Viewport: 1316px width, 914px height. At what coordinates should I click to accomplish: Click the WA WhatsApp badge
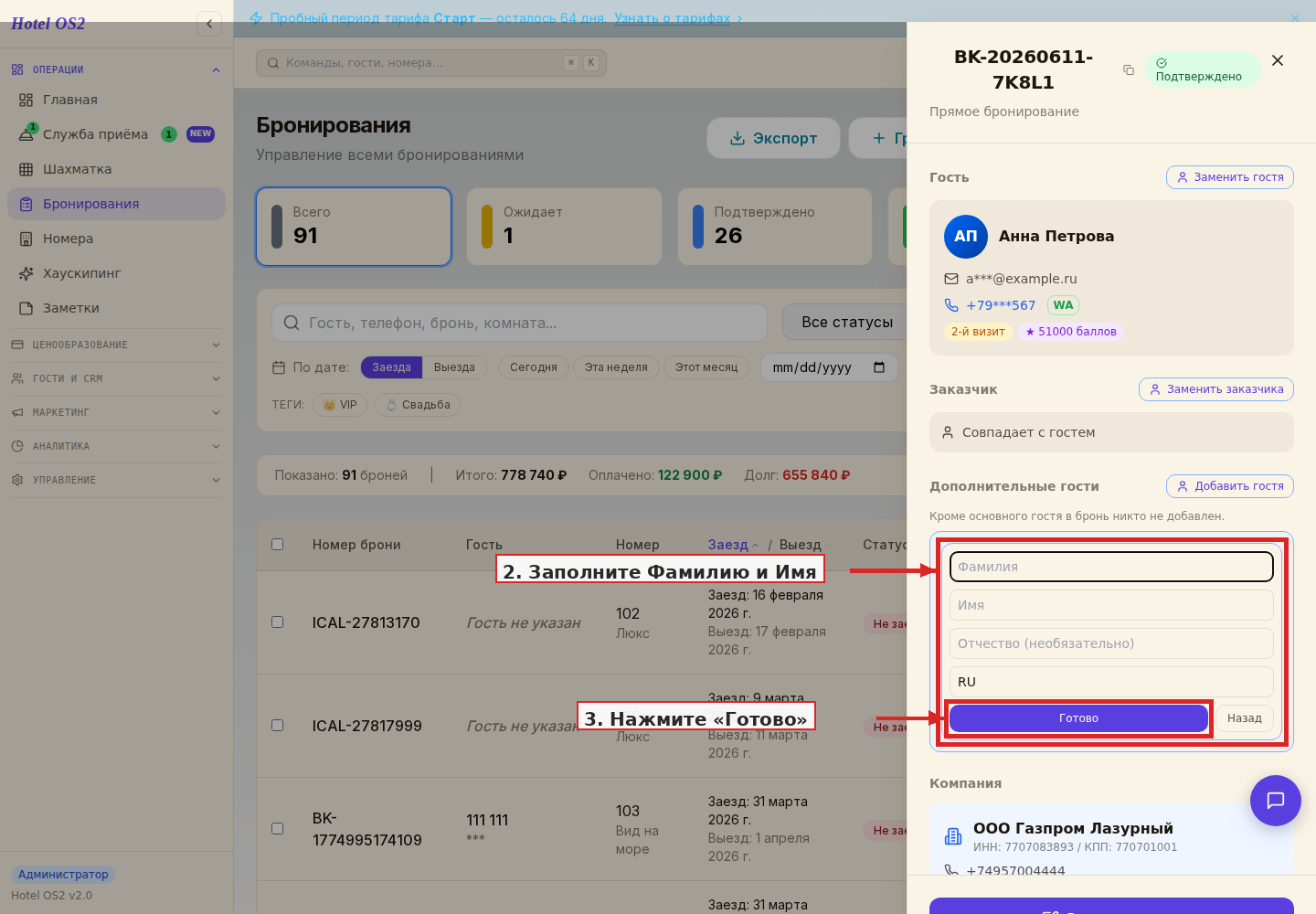(1063, 305)
